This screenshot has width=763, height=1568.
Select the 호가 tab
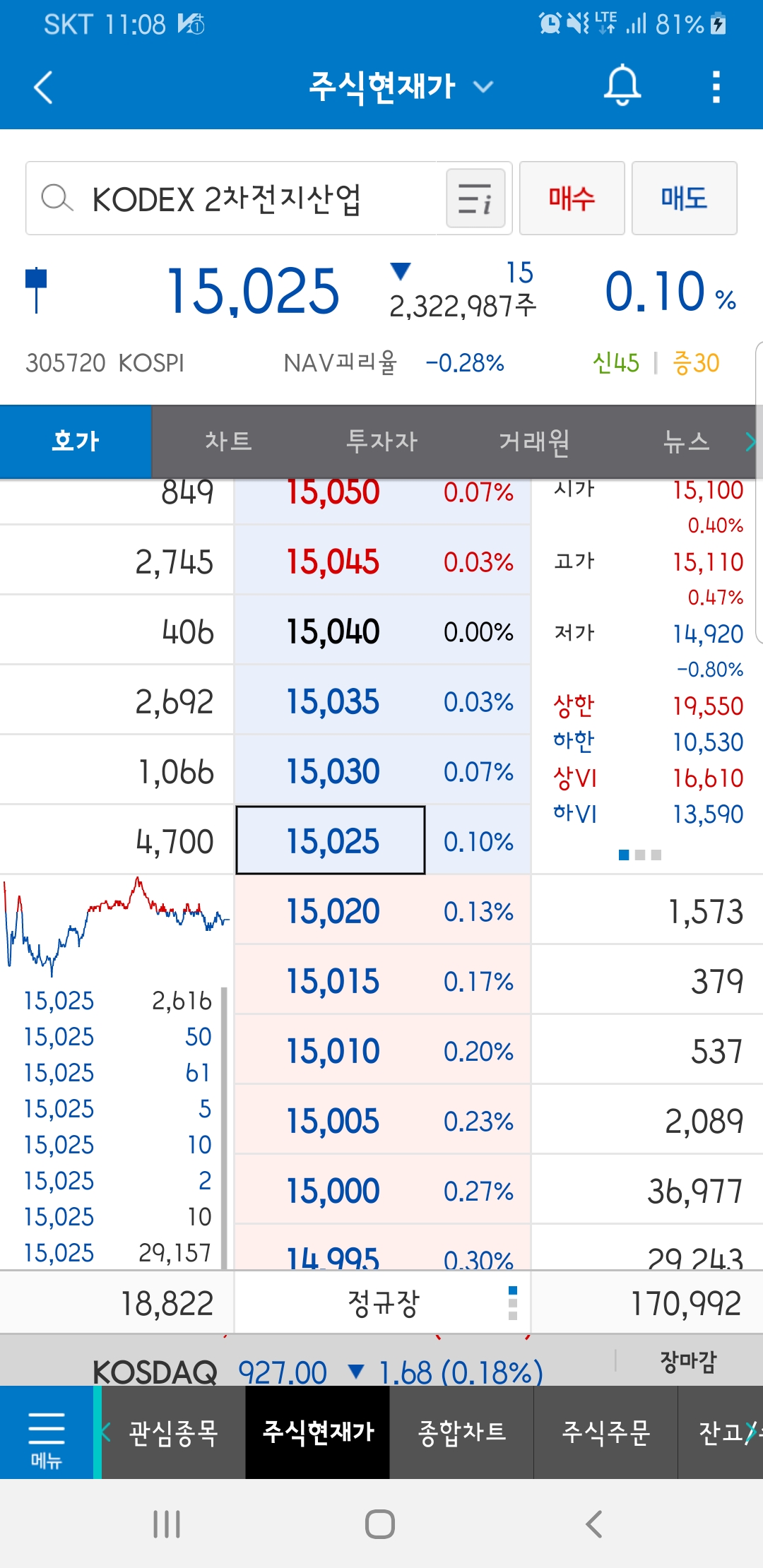click(76, 442)
